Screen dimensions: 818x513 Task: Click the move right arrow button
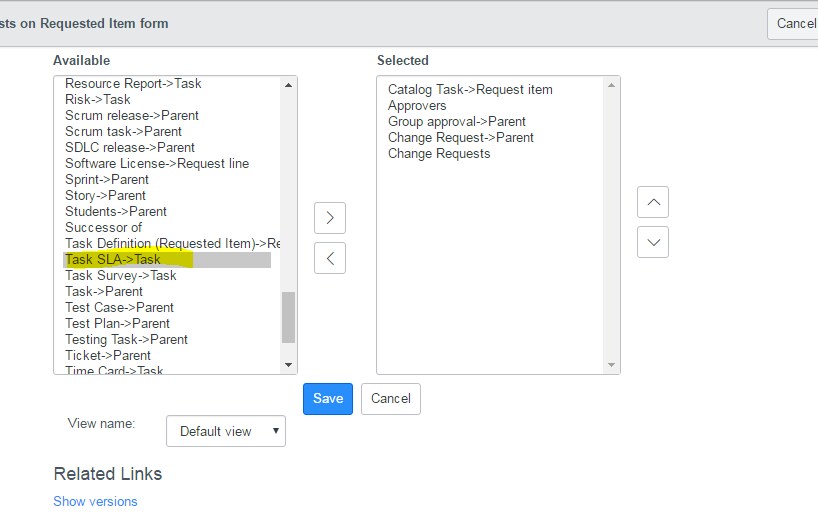click(330, 218)
